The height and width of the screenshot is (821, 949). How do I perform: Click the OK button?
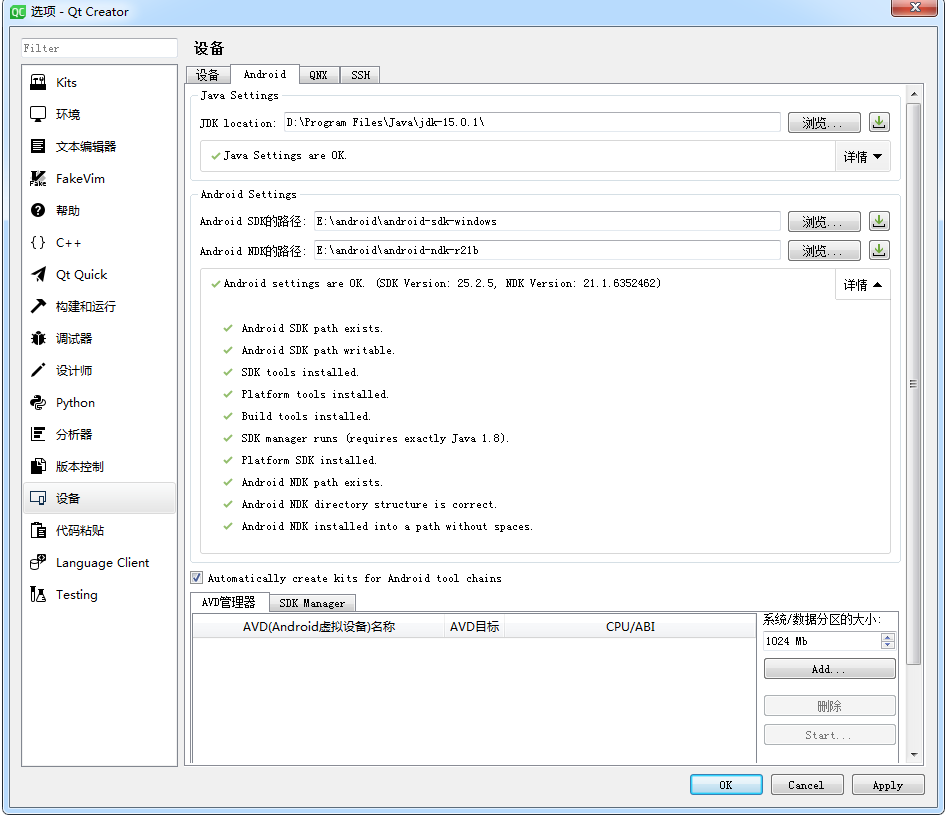click(726, 785)
